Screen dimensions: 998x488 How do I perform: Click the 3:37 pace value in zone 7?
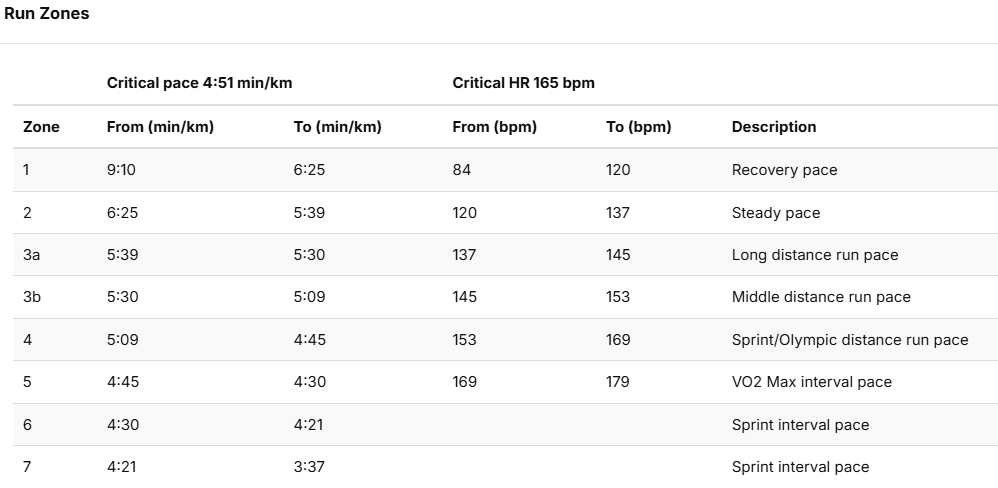click(309, 467)
